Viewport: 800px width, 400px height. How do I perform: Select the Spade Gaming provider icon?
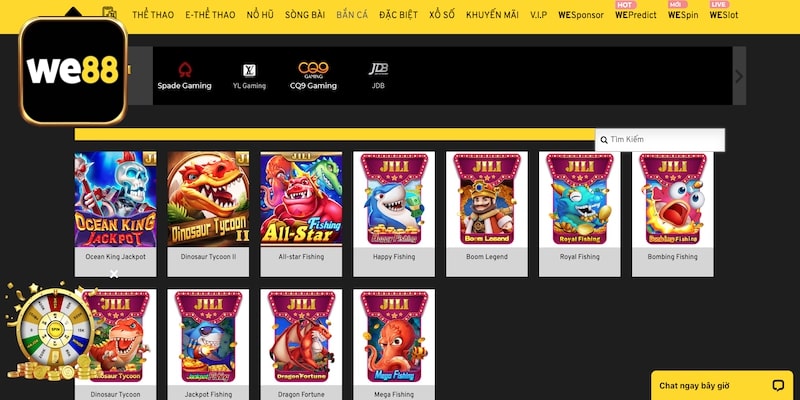[184, 70]
